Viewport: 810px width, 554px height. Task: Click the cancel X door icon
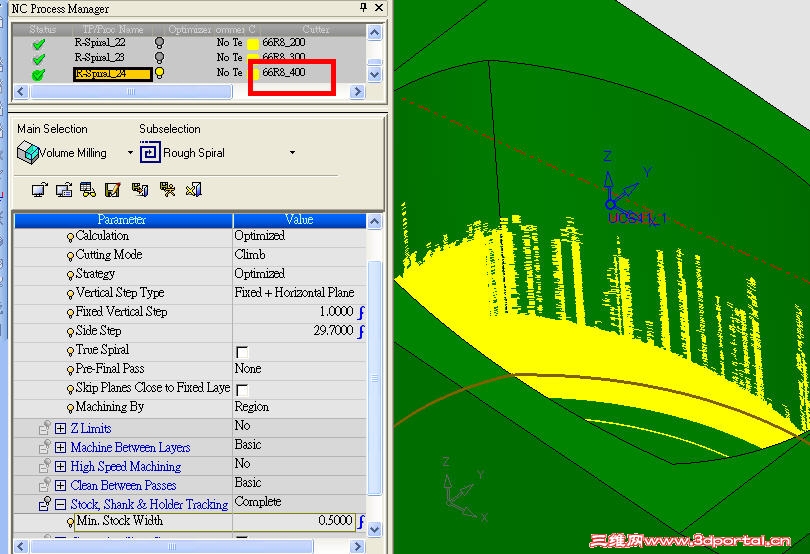pos(194,190)
